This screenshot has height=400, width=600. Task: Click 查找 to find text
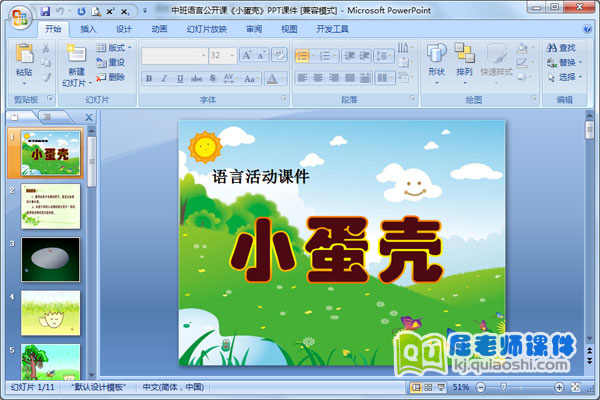[x=561, y=48]
